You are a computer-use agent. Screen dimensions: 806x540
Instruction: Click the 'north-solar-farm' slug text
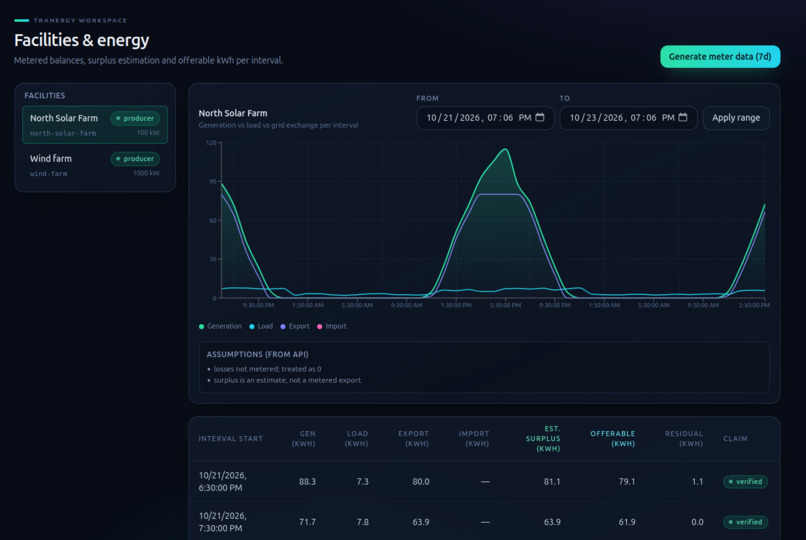(63, 134)
